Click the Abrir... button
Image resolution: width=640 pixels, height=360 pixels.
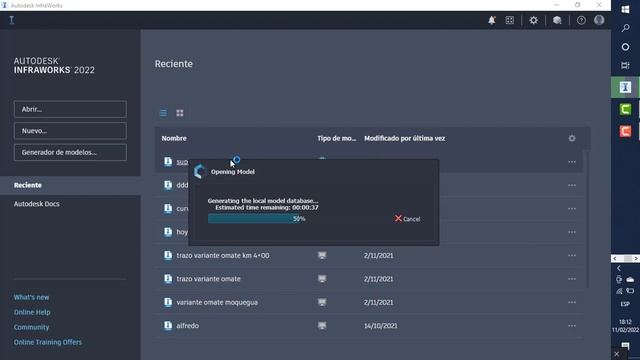[70, 109]
